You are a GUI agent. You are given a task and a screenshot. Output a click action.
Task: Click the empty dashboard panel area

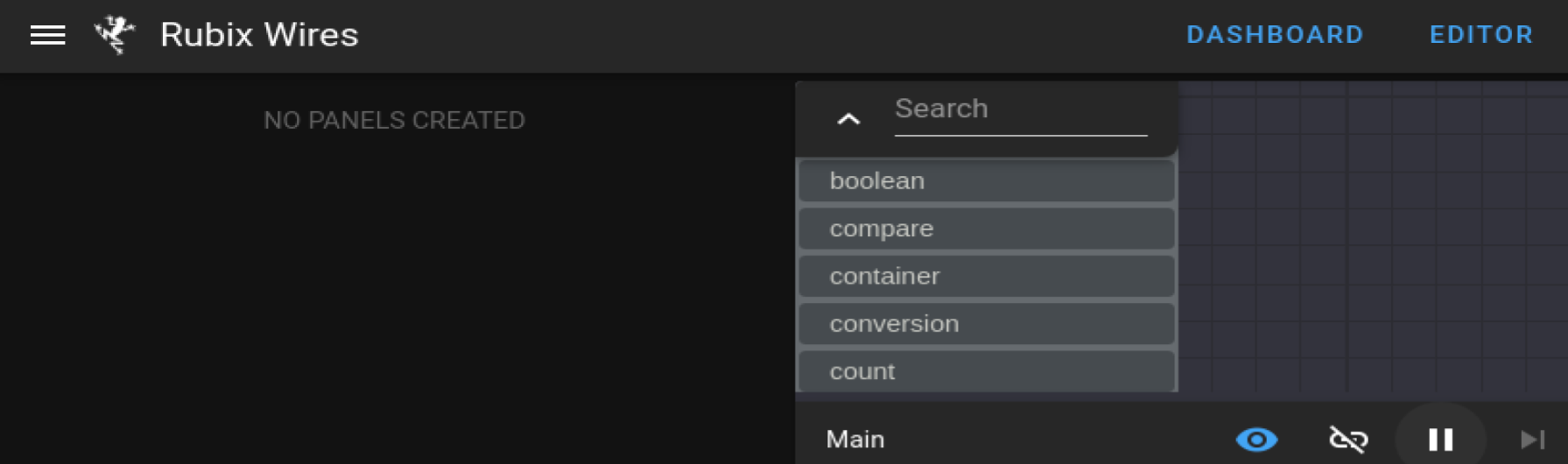[394, 298]
